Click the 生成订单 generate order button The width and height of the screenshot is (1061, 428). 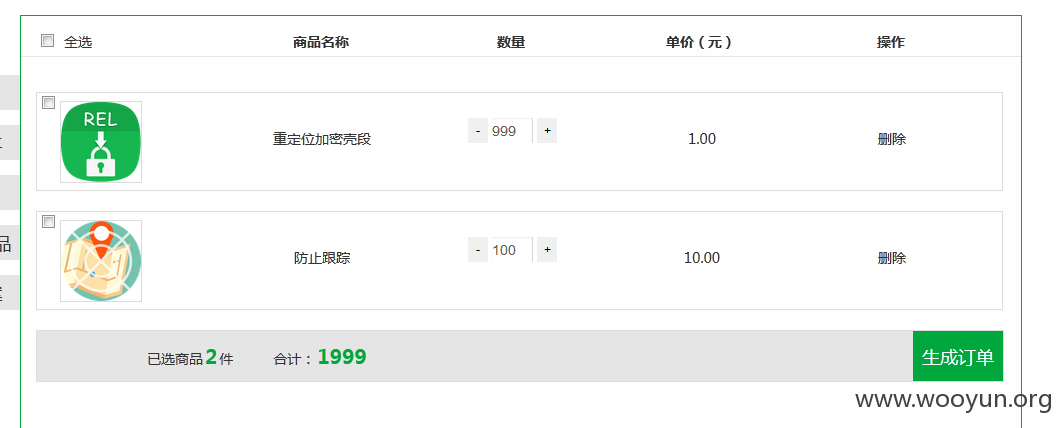pyautogui.click(x=957, y=356)
